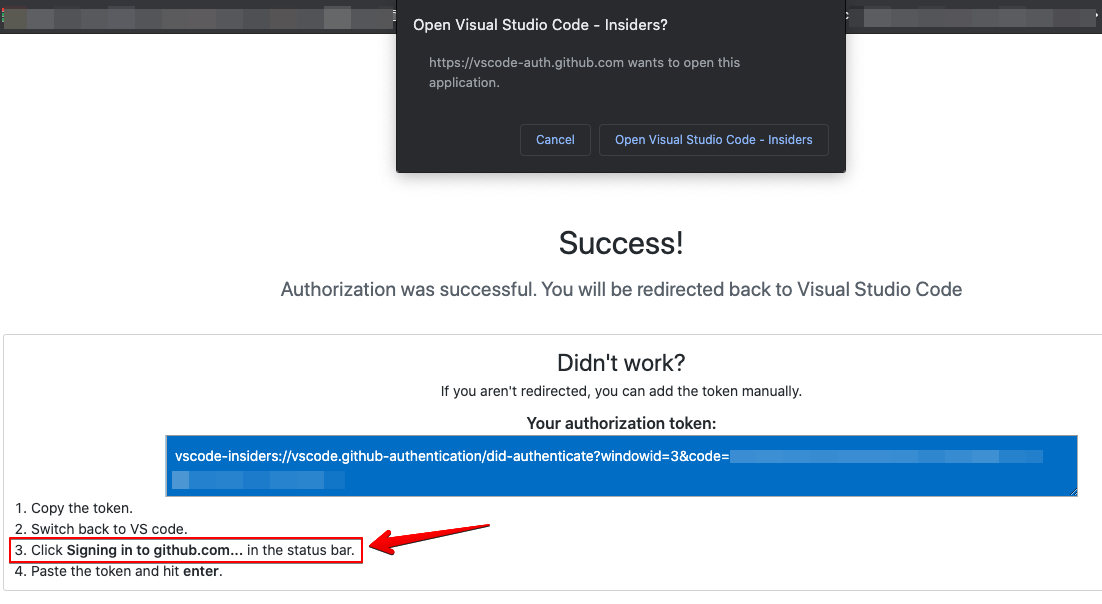Select the highlighted authorization token text
The height and width of the screenshot is (604, 1102).
point(620,463)
